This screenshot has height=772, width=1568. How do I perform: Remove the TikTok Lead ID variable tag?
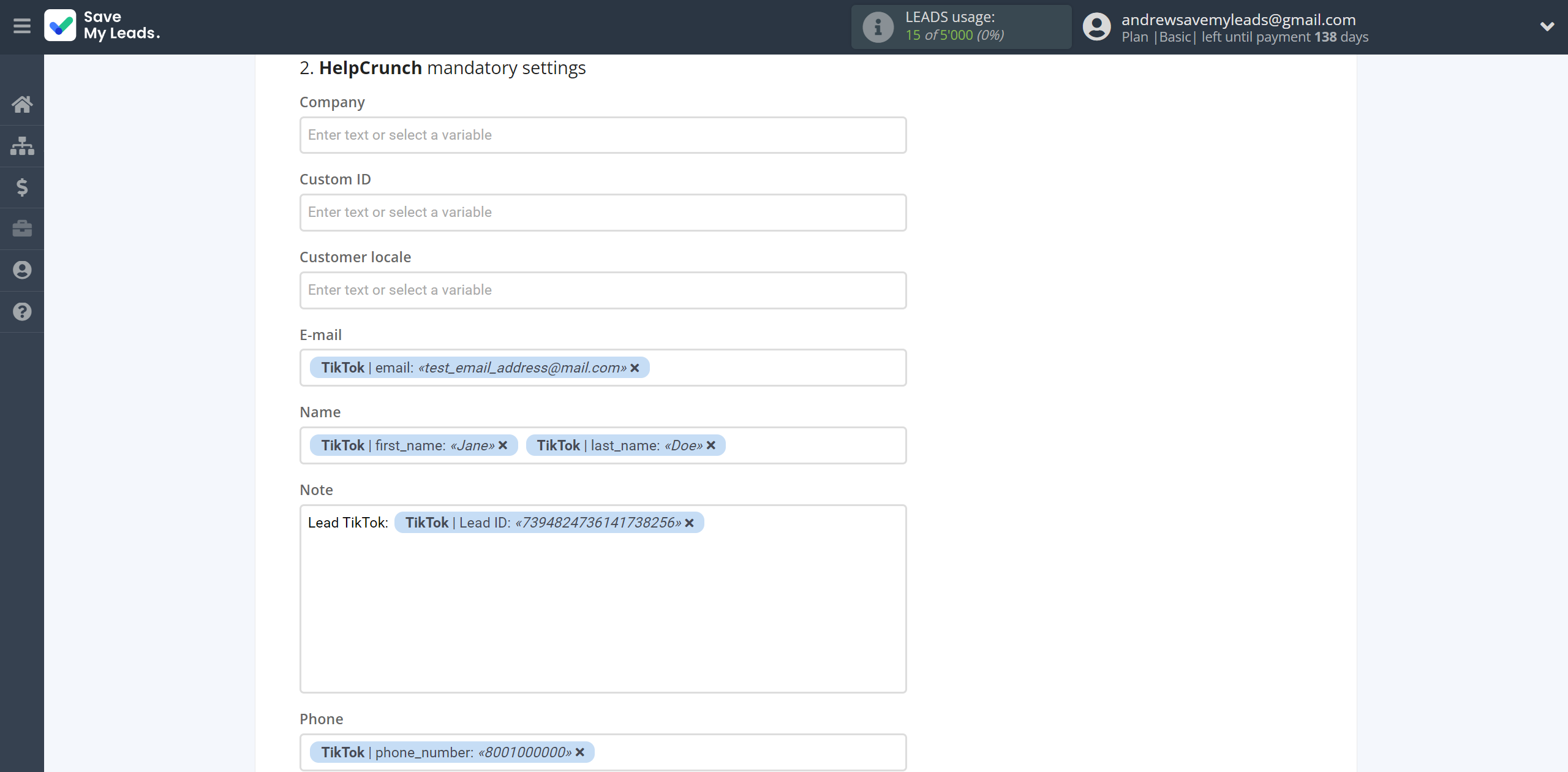690,523
